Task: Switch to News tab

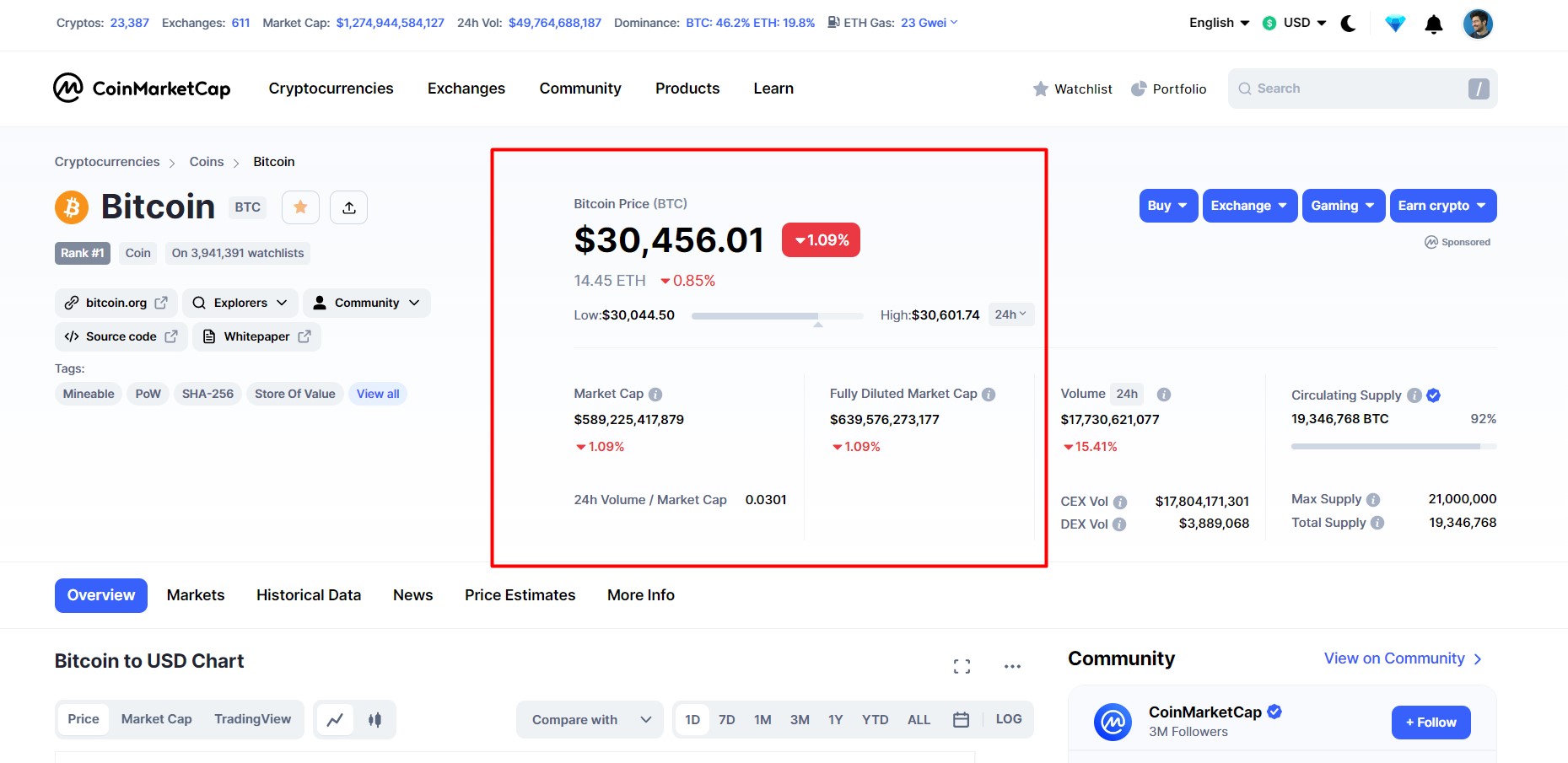Action: [412, 595]
